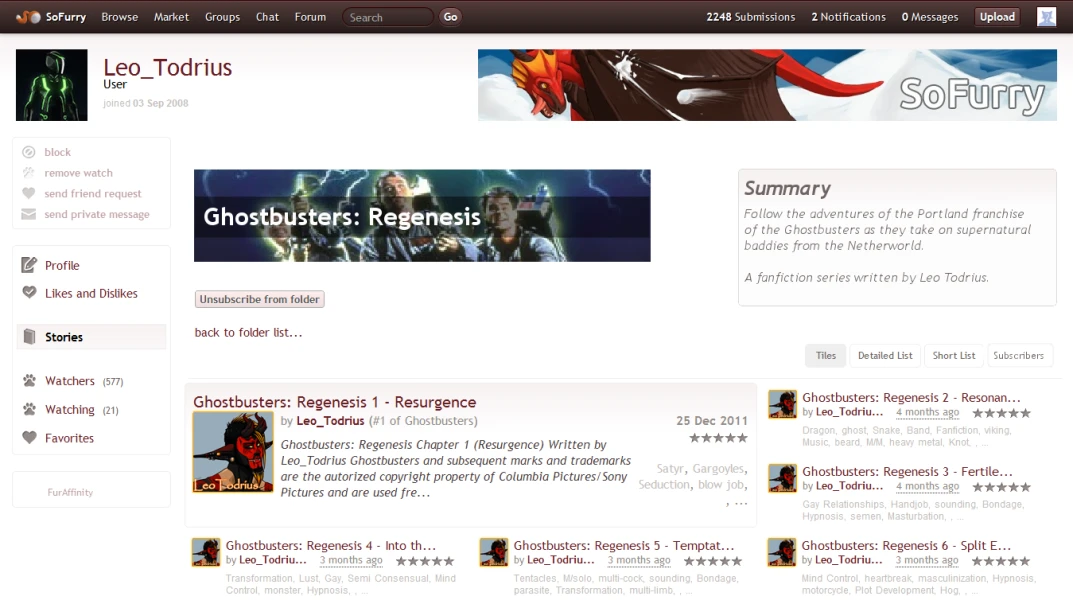
Task: Click the Satyr tag on Regenesis 1
Action: coord(670,469)
